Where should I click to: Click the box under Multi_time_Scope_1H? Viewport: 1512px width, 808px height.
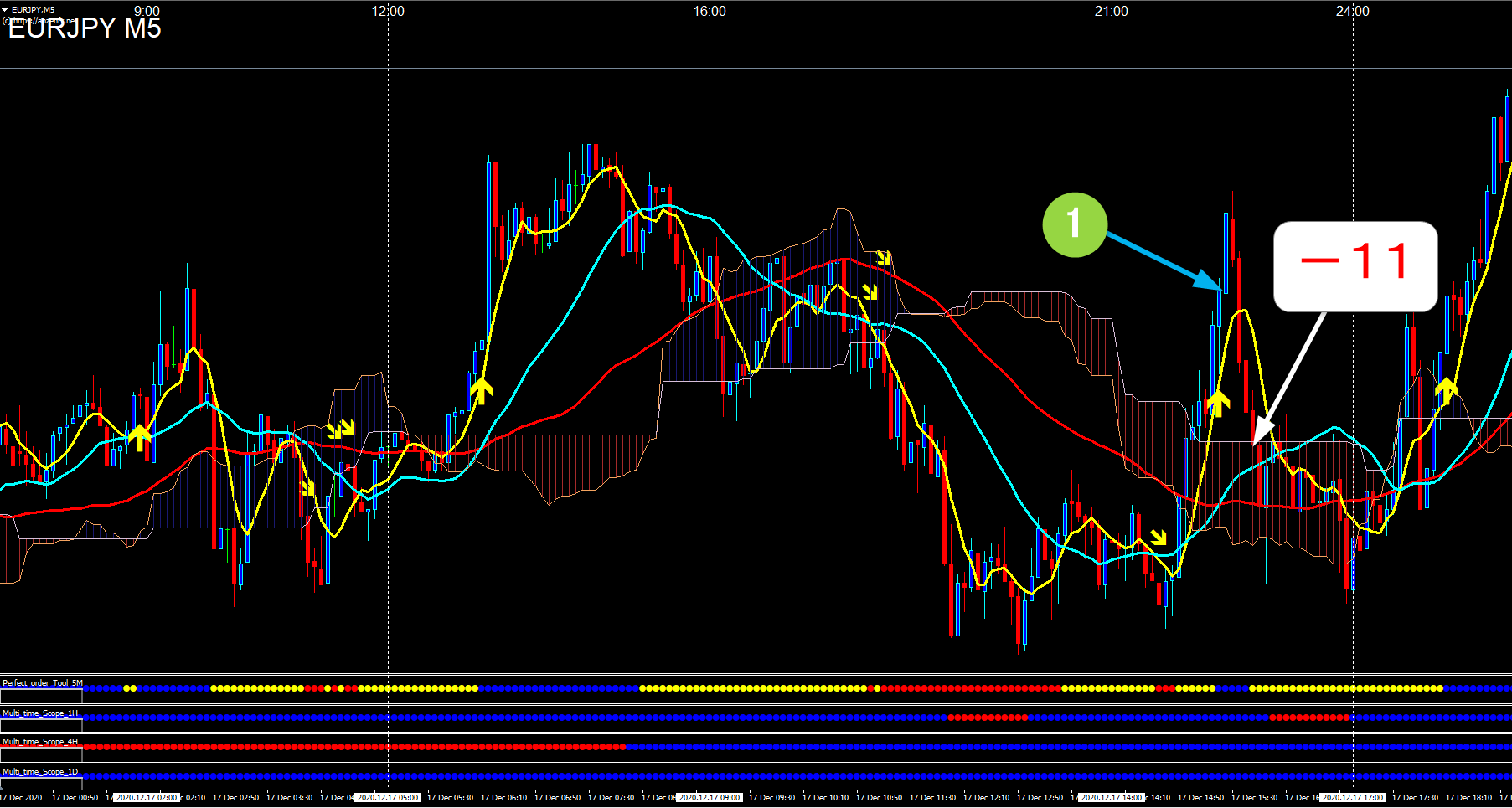point(41,726)
